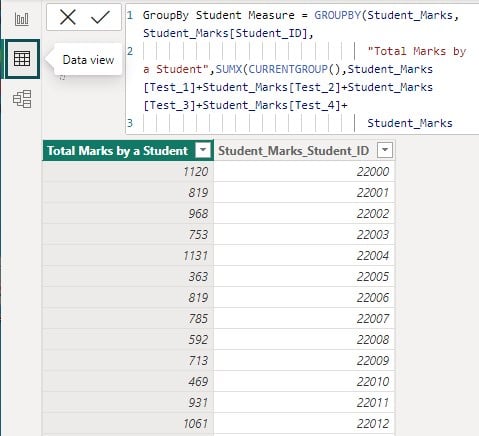Open the Report view icon
Viewport: 479px width, 436px height.
pyautogui.click(x=22, y=19)
